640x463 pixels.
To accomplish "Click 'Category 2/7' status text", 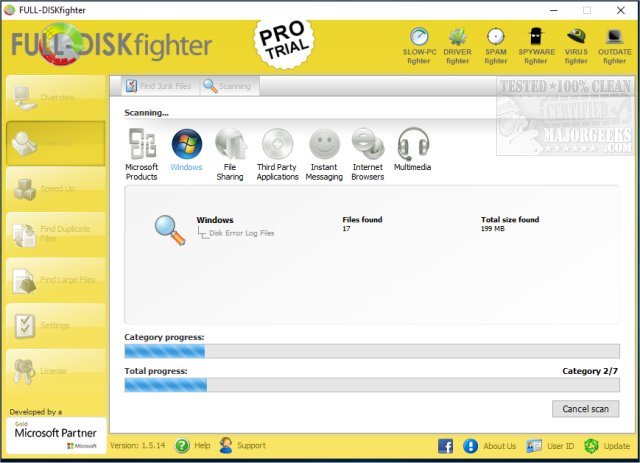I will click(590, 371).
